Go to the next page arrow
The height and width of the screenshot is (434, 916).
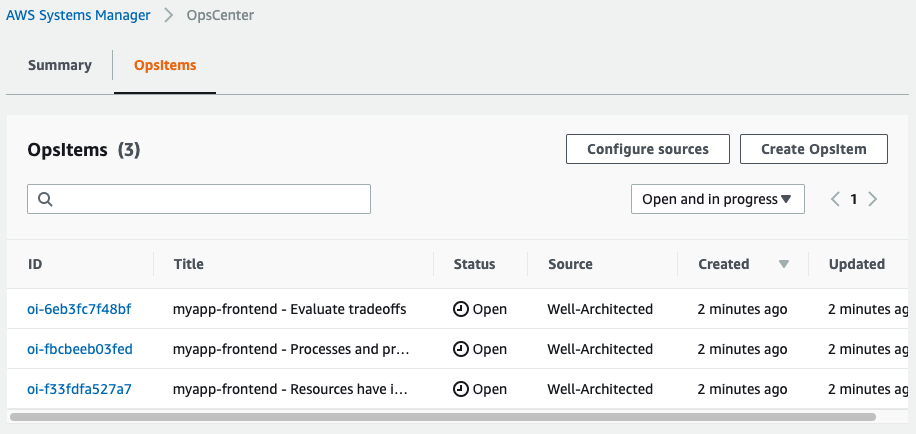[873, 199]
